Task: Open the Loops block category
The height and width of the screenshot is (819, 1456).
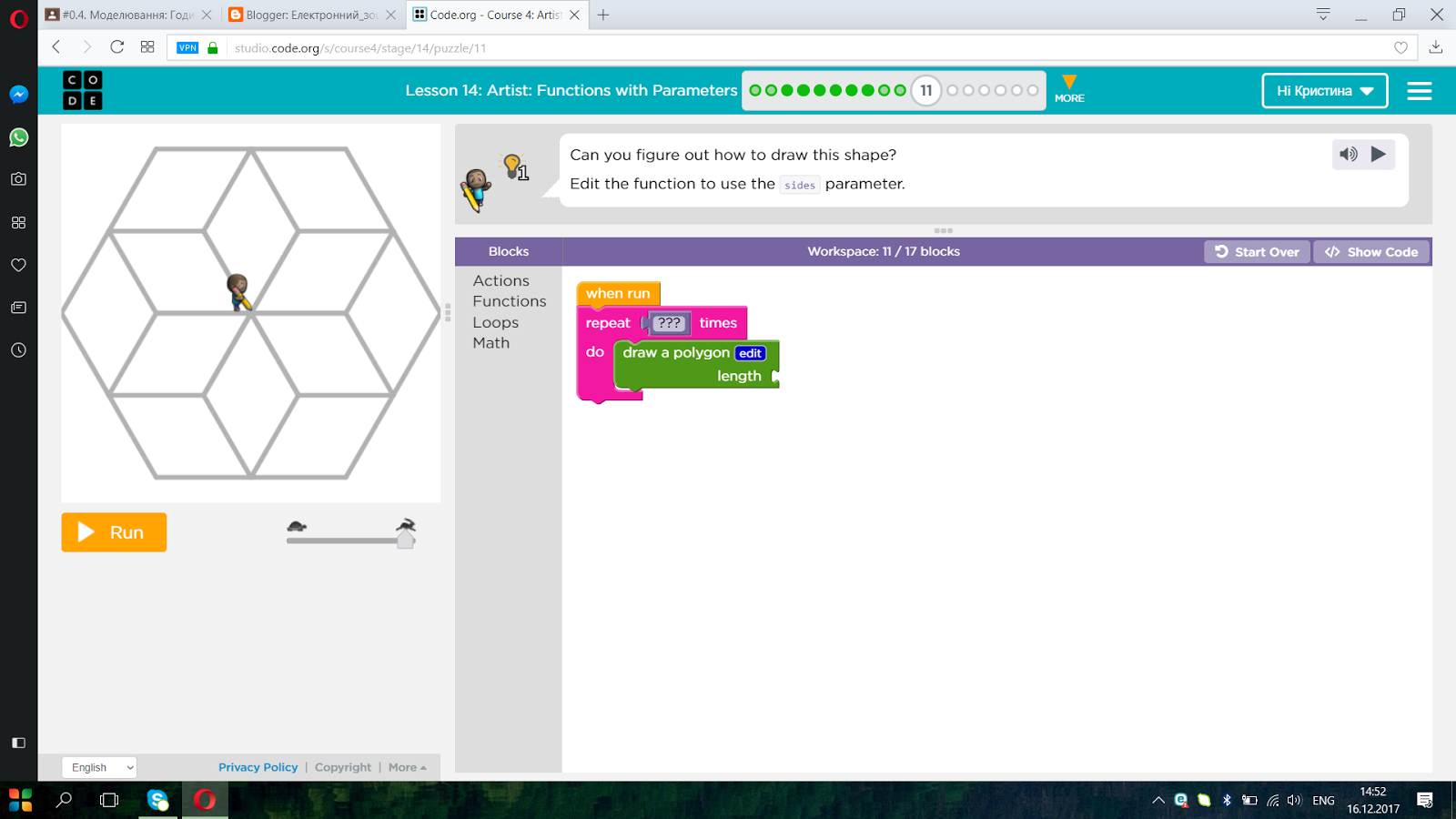Action: pyautogui.click(x=496, y=322)
